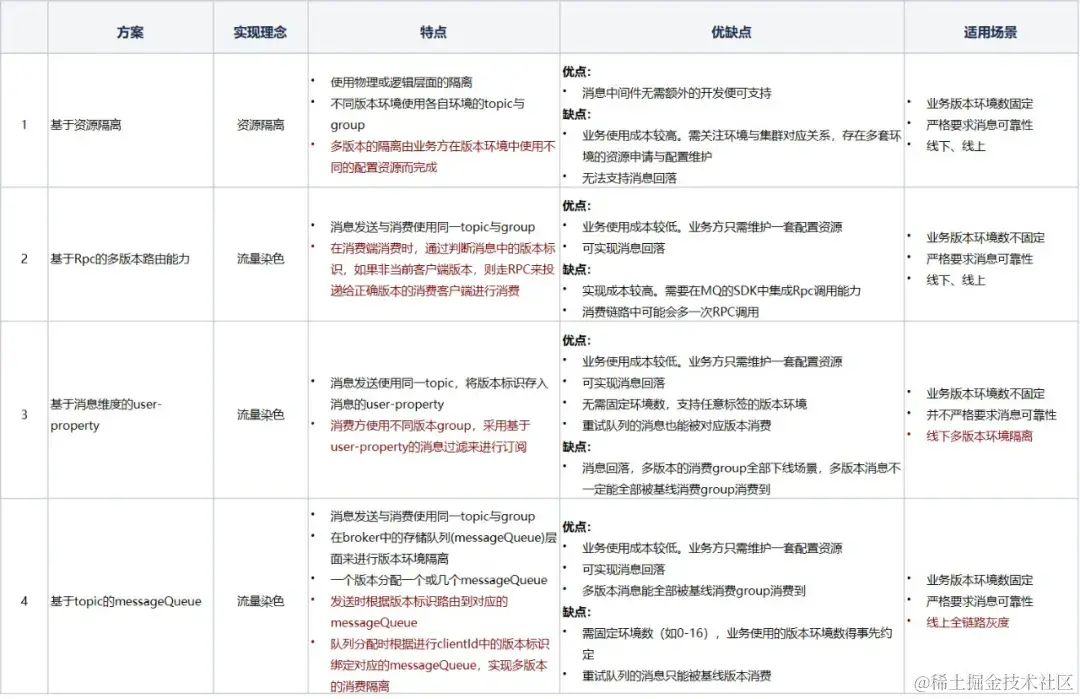This screenshot has height=699, width=1080.
Task: Select the 缺点 label in row 2
Action: [x=578, y=270]
